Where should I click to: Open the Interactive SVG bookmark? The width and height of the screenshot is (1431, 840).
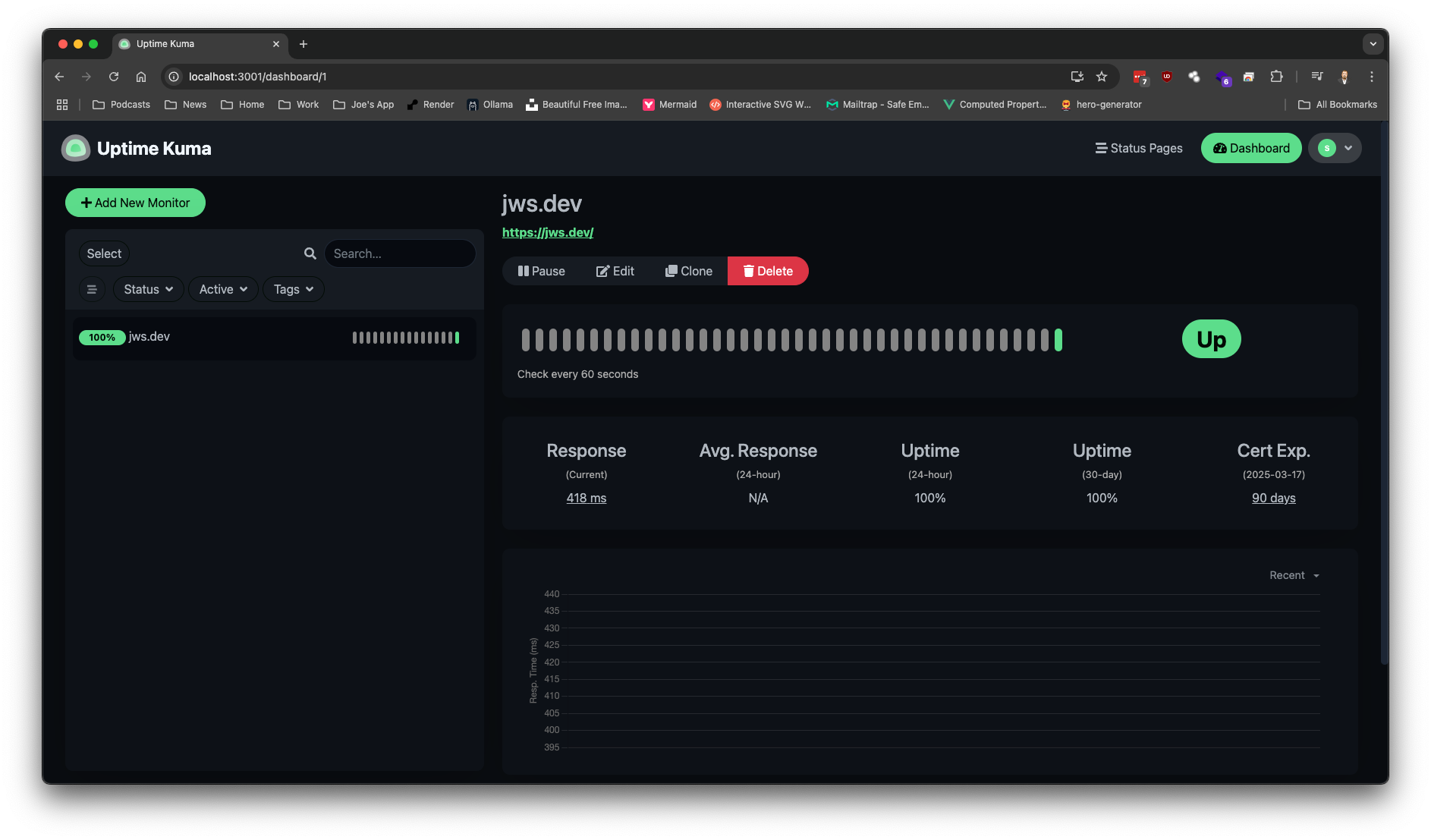pyautogui.click(x=761, y=105)
